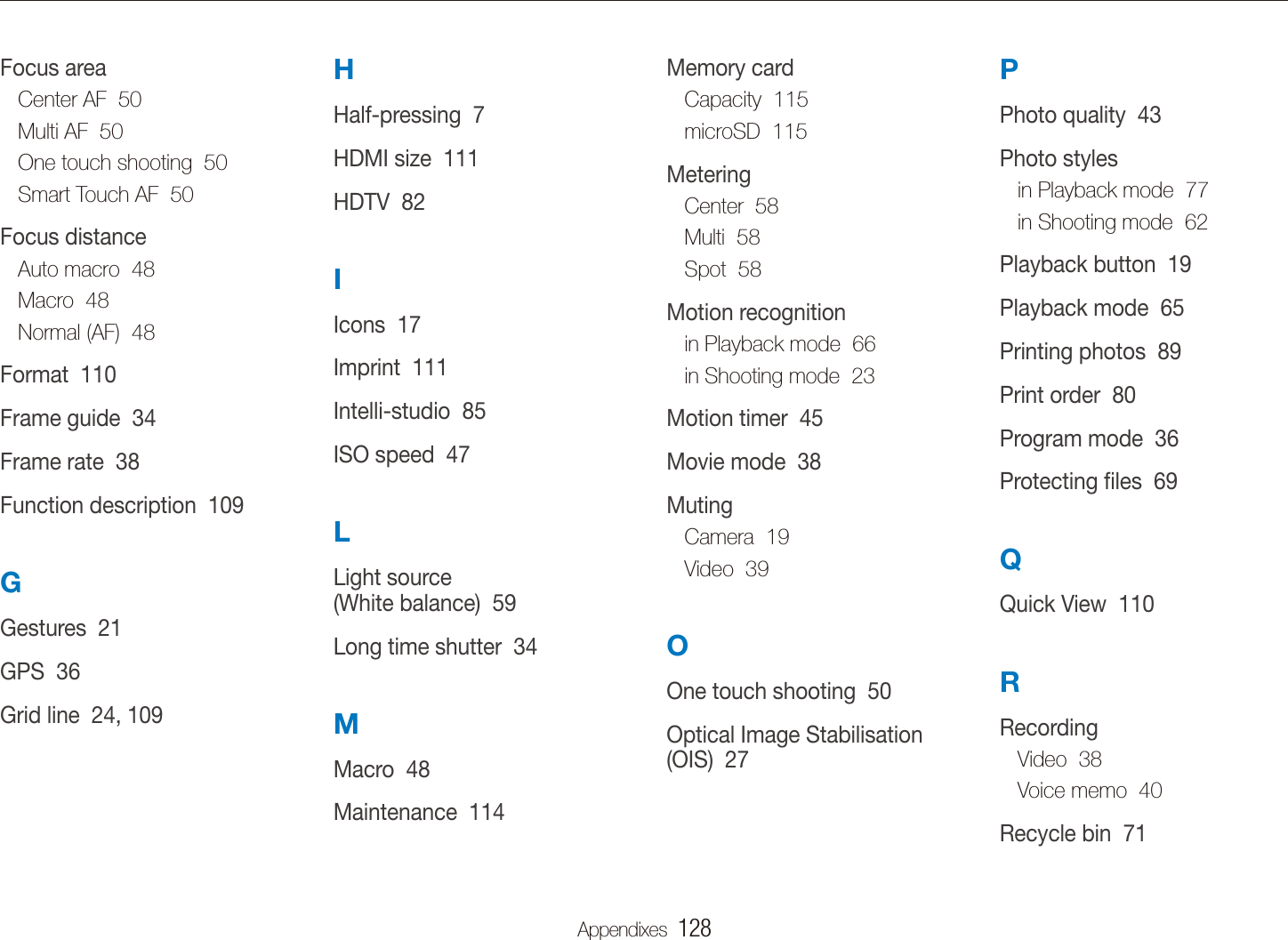Open the Long time shutter entry
This screenshot has width=1288, height=940.
coord(434,647)
